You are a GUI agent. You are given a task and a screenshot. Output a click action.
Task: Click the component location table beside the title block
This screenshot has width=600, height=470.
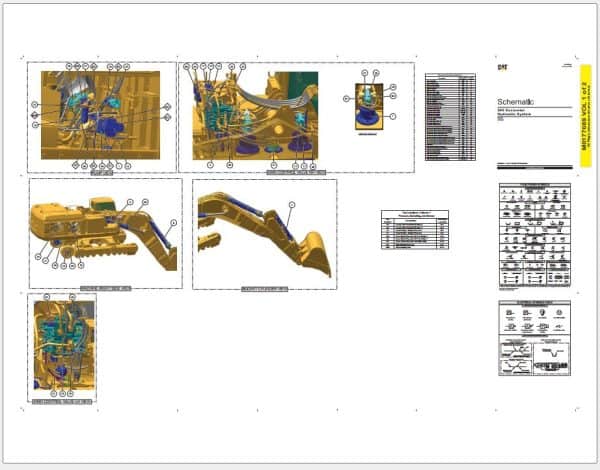pyautogui.click(x=450, y=117)
